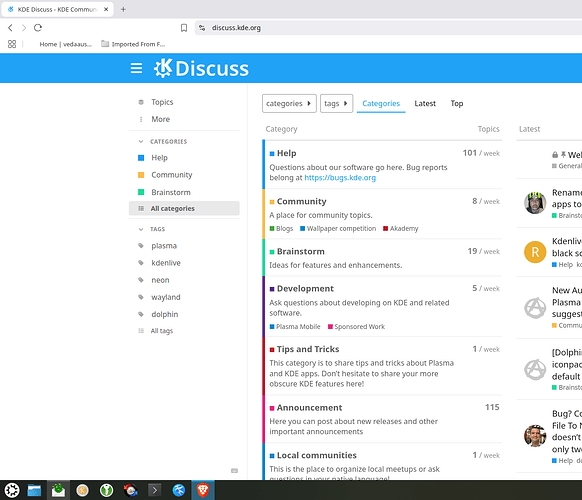This screenshot has width=582, height=500.
Task: Open site settings icon in address bar
Action: pos(202,28)
